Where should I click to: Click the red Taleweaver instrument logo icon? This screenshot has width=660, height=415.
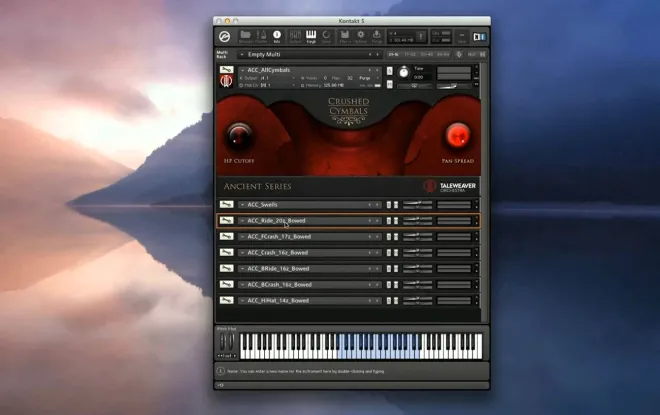pyautogui.click(x=226, y=81)
